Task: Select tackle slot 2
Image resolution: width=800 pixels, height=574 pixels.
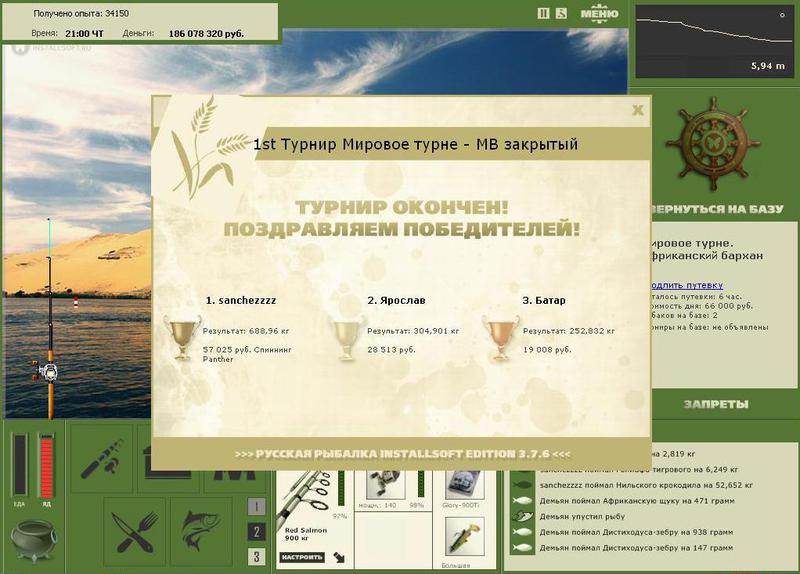Action: pyautogui.click(x=257, y=532)
